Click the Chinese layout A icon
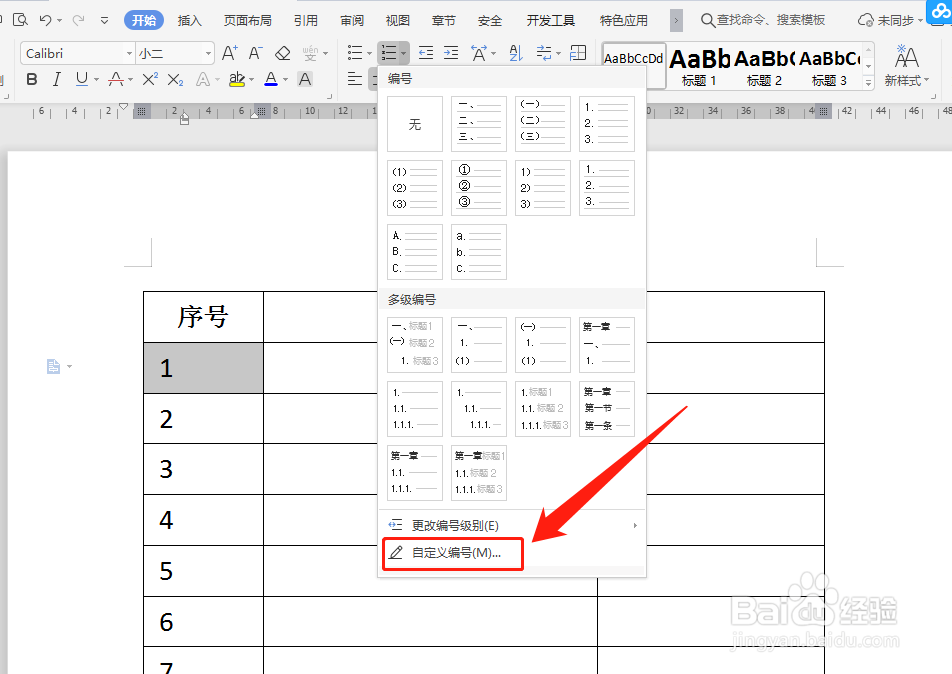Viewport: 952px width, 674px height. (478, 53)
